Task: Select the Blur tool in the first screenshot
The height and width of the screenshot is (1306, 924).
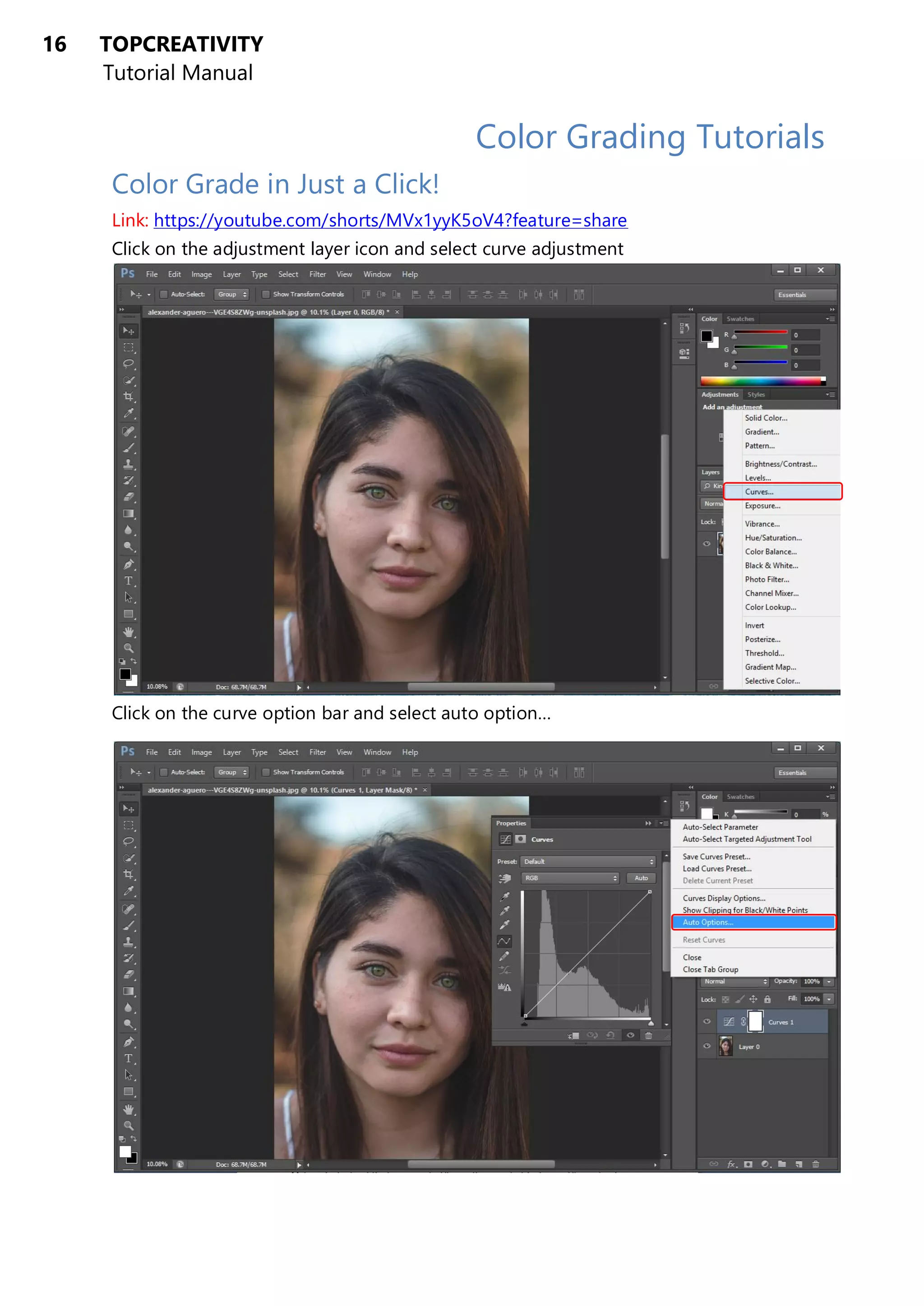Action: point(129,530)
